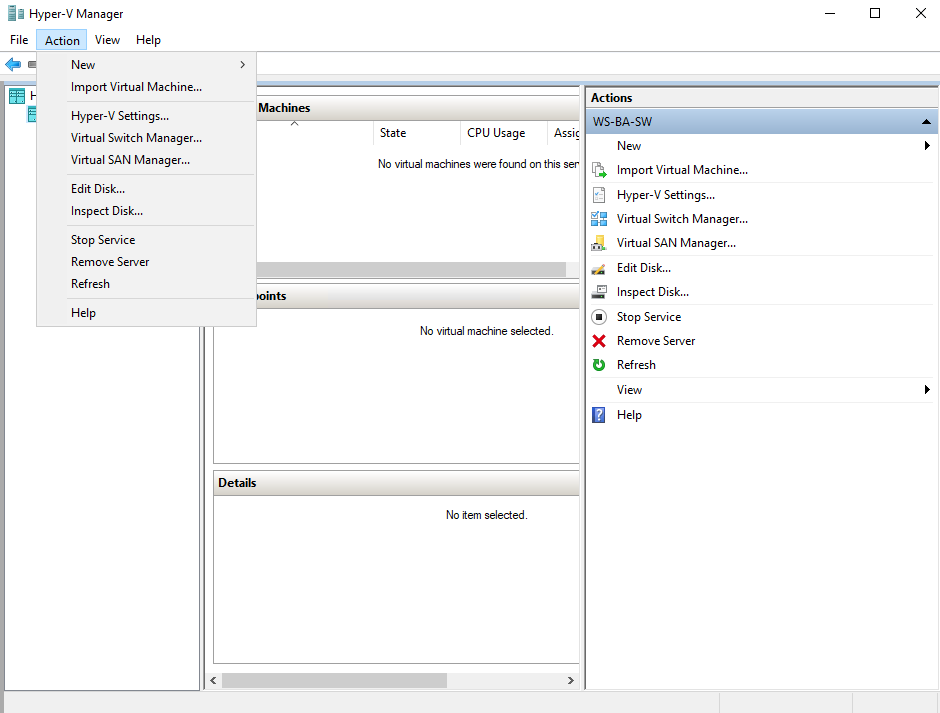This screenshot has height=713, width=940.
Task: Select Stop Service in Action menu
Action: click(146, 240)
